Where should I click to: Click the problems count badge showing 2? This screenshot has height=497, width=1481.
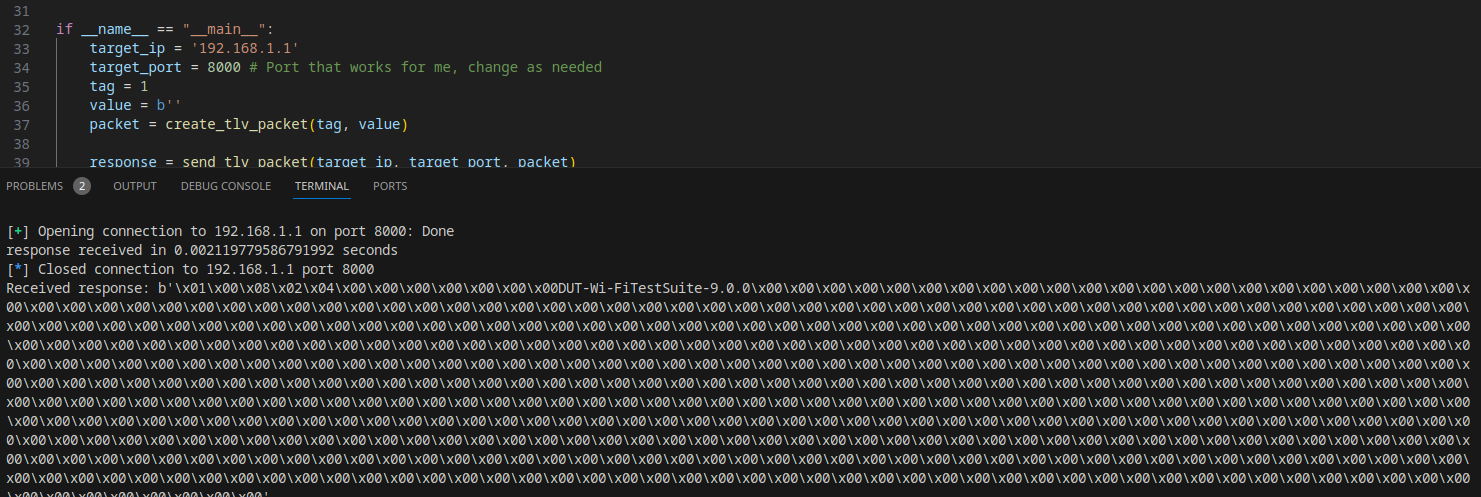point(82,186)
